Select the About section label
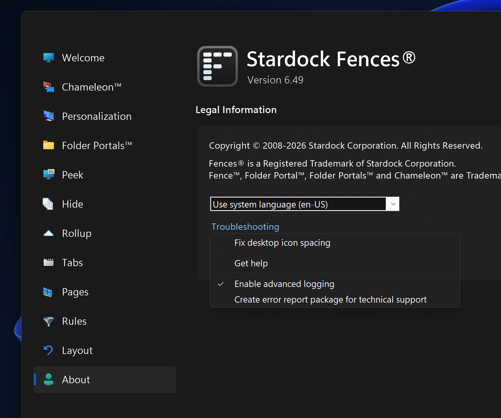 pos(76,380)
